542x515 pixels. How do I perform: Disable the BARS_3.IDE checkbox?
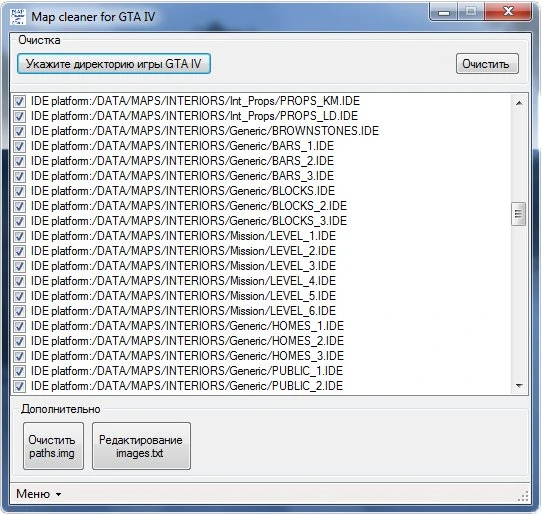point(19,176)
